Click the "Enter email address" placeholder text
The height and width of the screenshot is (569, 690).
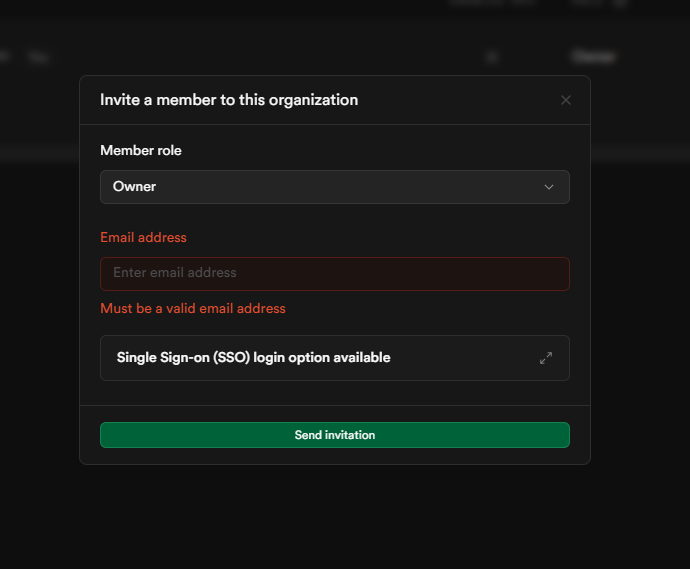[x=175, y=273]
